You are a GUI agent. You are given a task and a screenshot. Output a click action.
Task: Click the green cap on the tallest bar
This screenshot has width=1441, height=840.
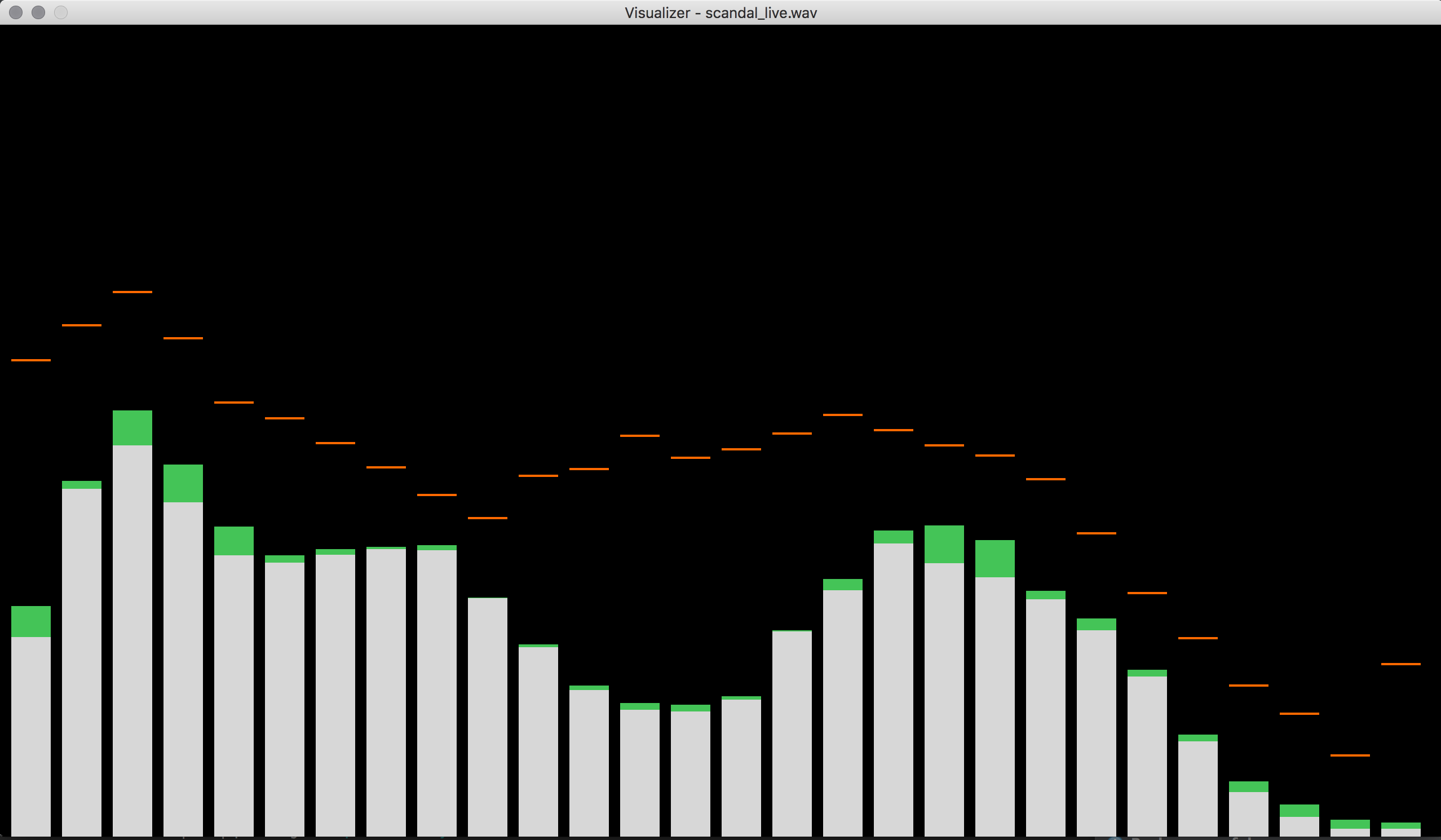tap(132, 428)
